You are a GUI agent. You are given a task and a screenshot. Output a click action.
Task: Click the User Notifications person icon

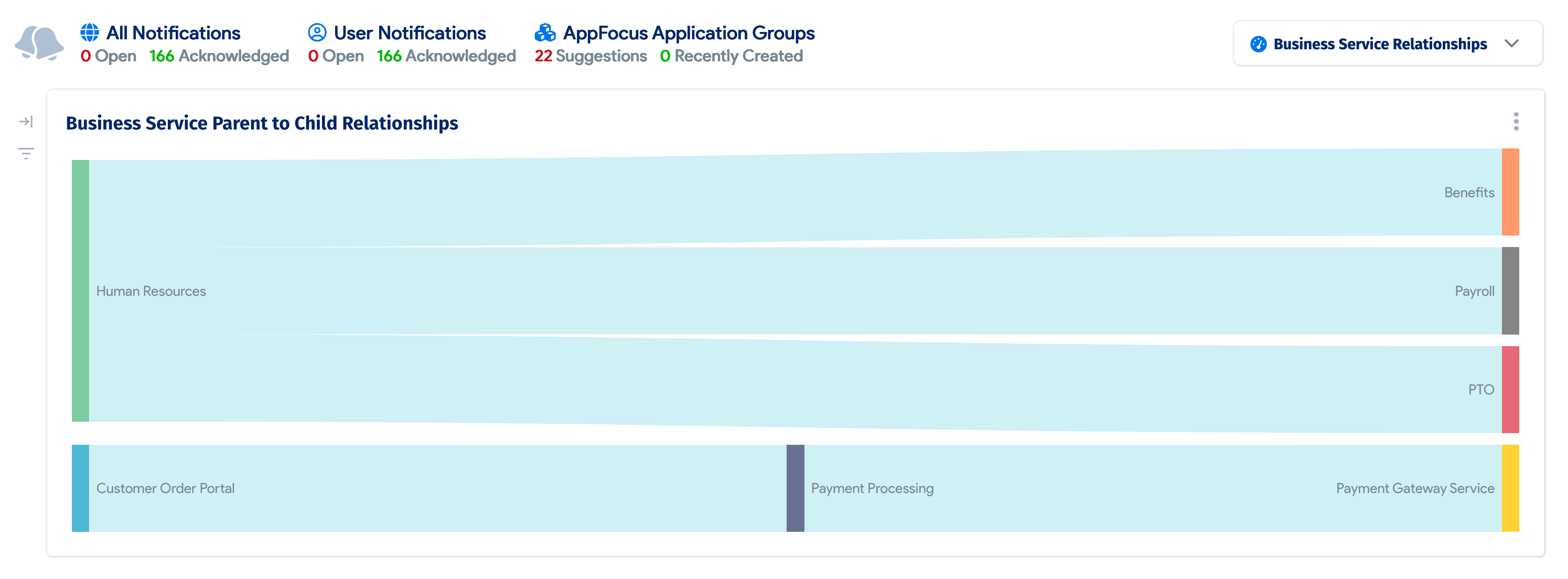317,33
